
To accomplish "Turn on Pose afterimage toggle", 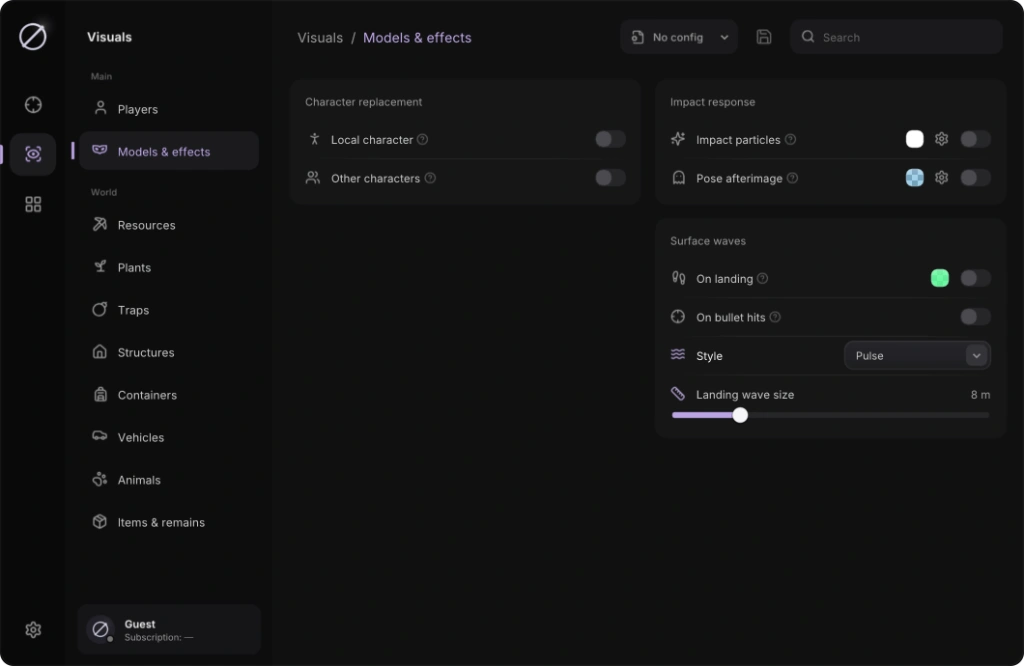I will pos(975,178).
